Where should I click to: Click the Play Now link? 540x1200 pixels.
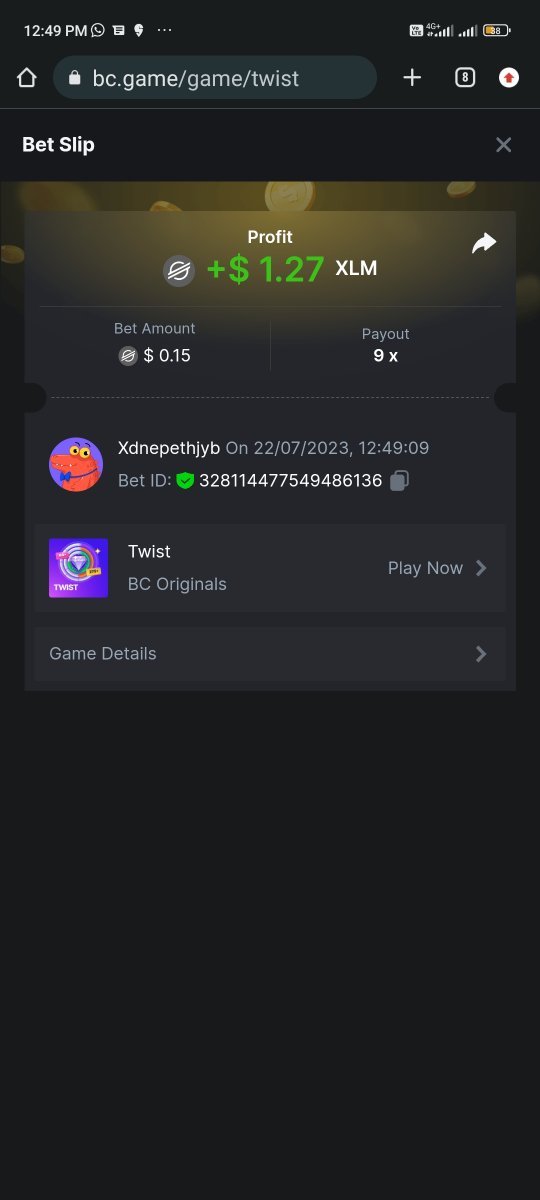[x=425, y=568]
